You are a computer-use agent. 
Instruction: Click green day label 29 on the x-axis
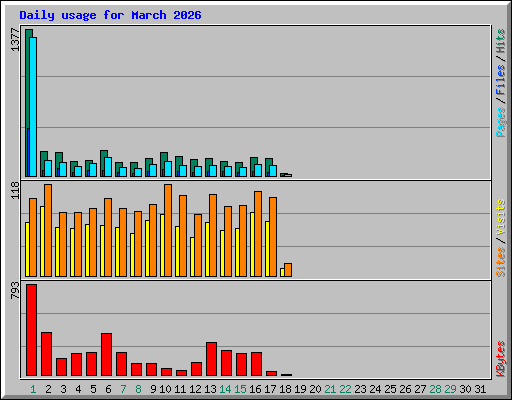click(x=450, y=389)
